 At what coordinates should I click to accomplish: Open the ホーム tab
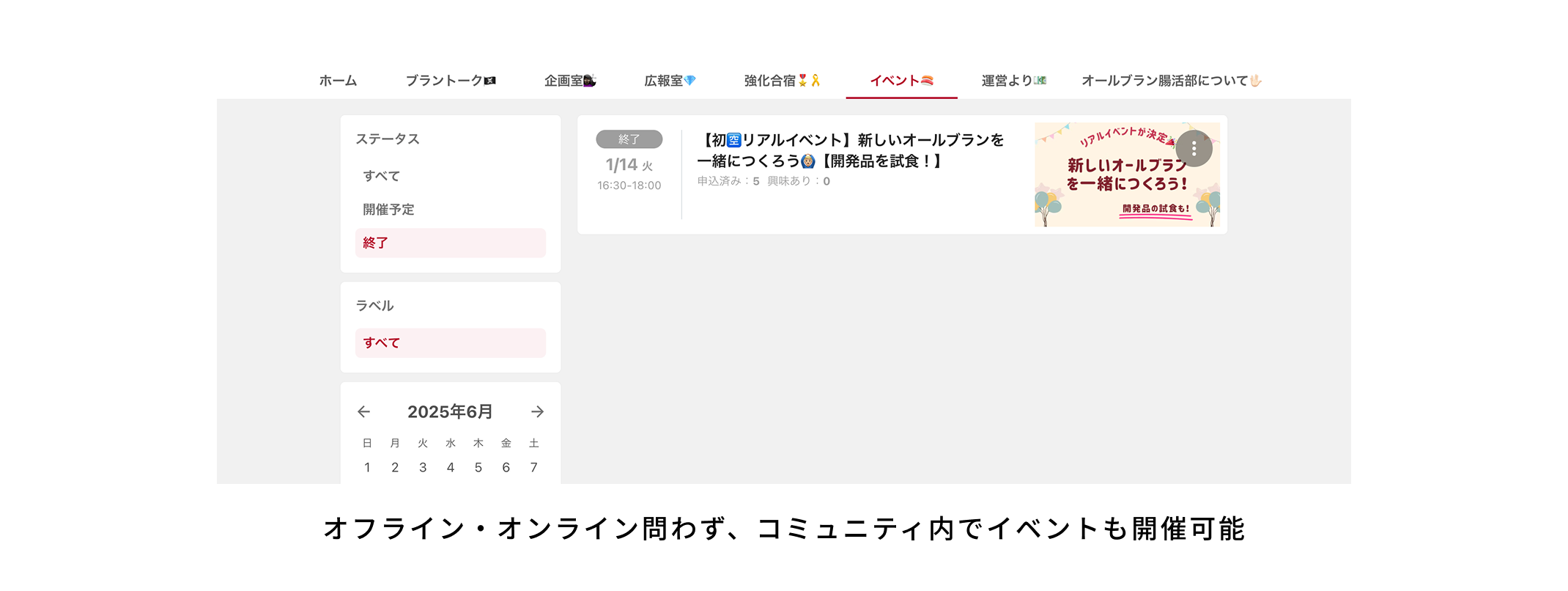[x=338, y=81]
